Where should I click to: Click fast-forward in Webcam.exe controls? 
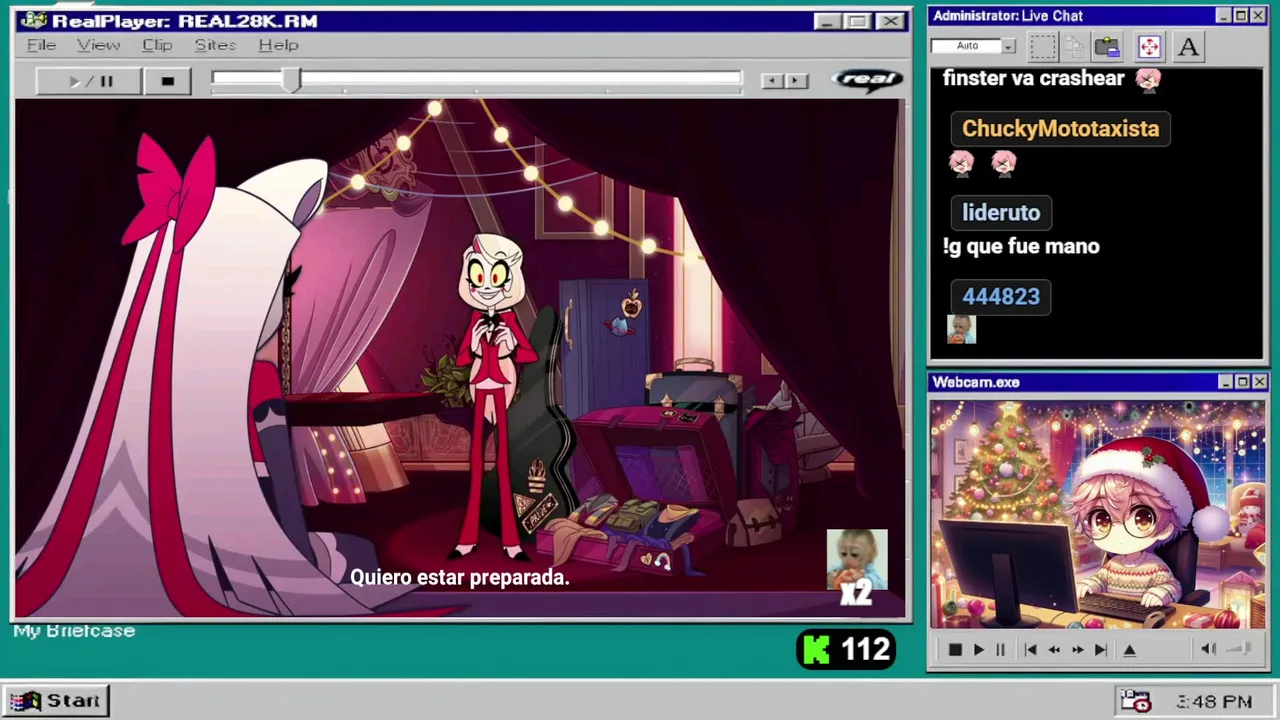pyautogui.click(x=1077, y=650)
